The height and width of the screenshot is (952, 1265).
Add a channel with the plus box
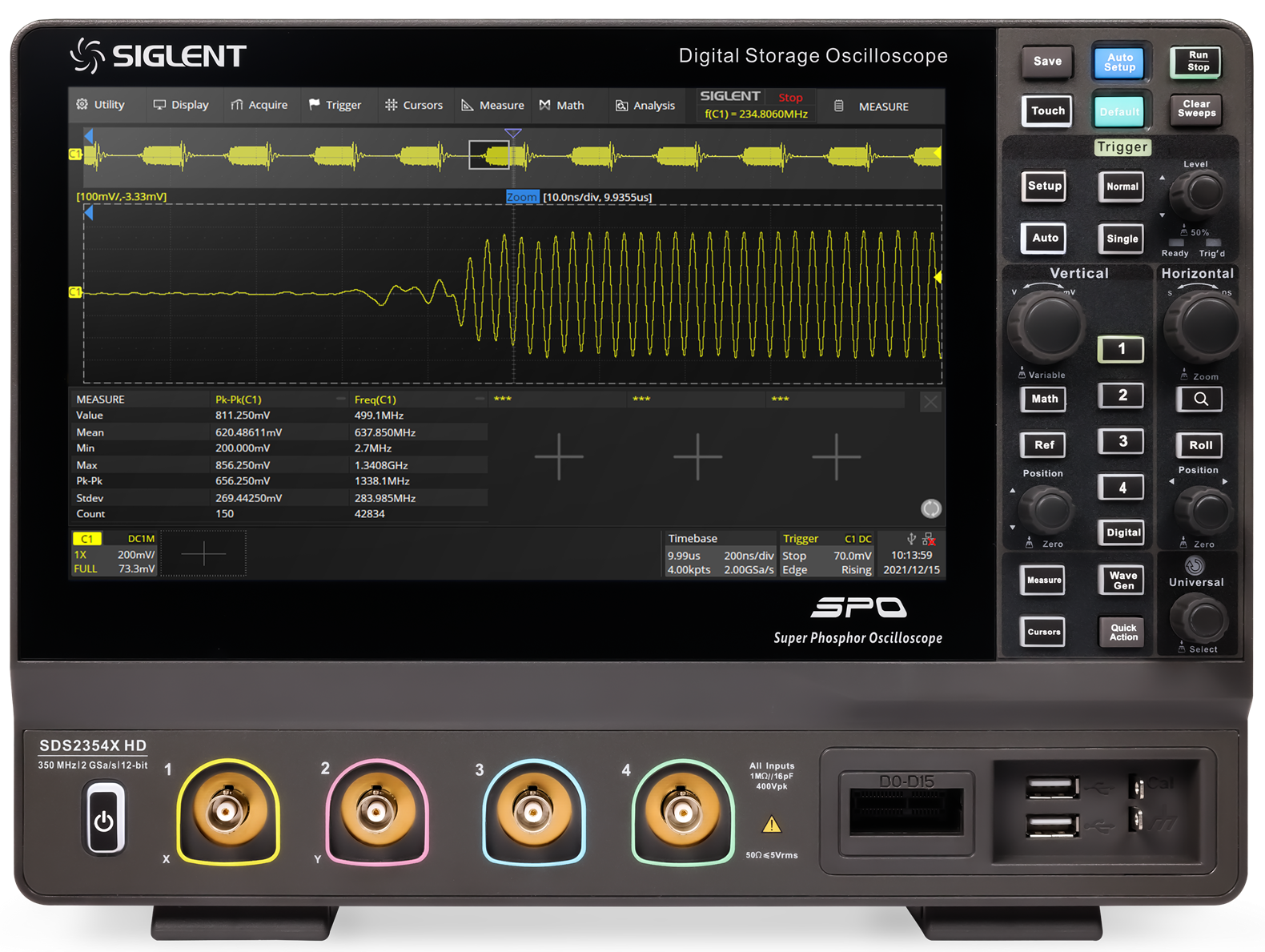pyautogui.click(x=203, y=553)
